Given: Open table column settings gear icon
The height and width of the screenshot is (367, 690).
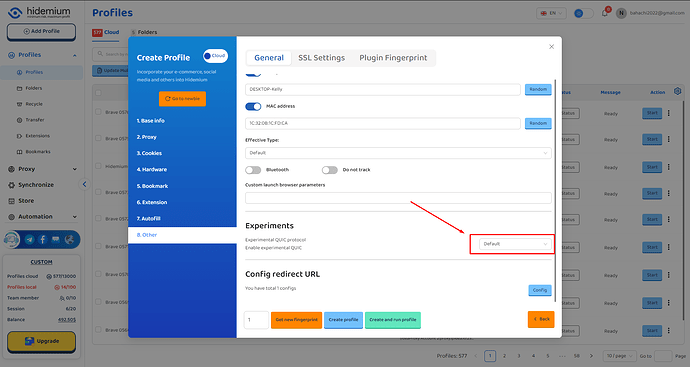Looking at the screenshot, I should click(x=677, y=92).
